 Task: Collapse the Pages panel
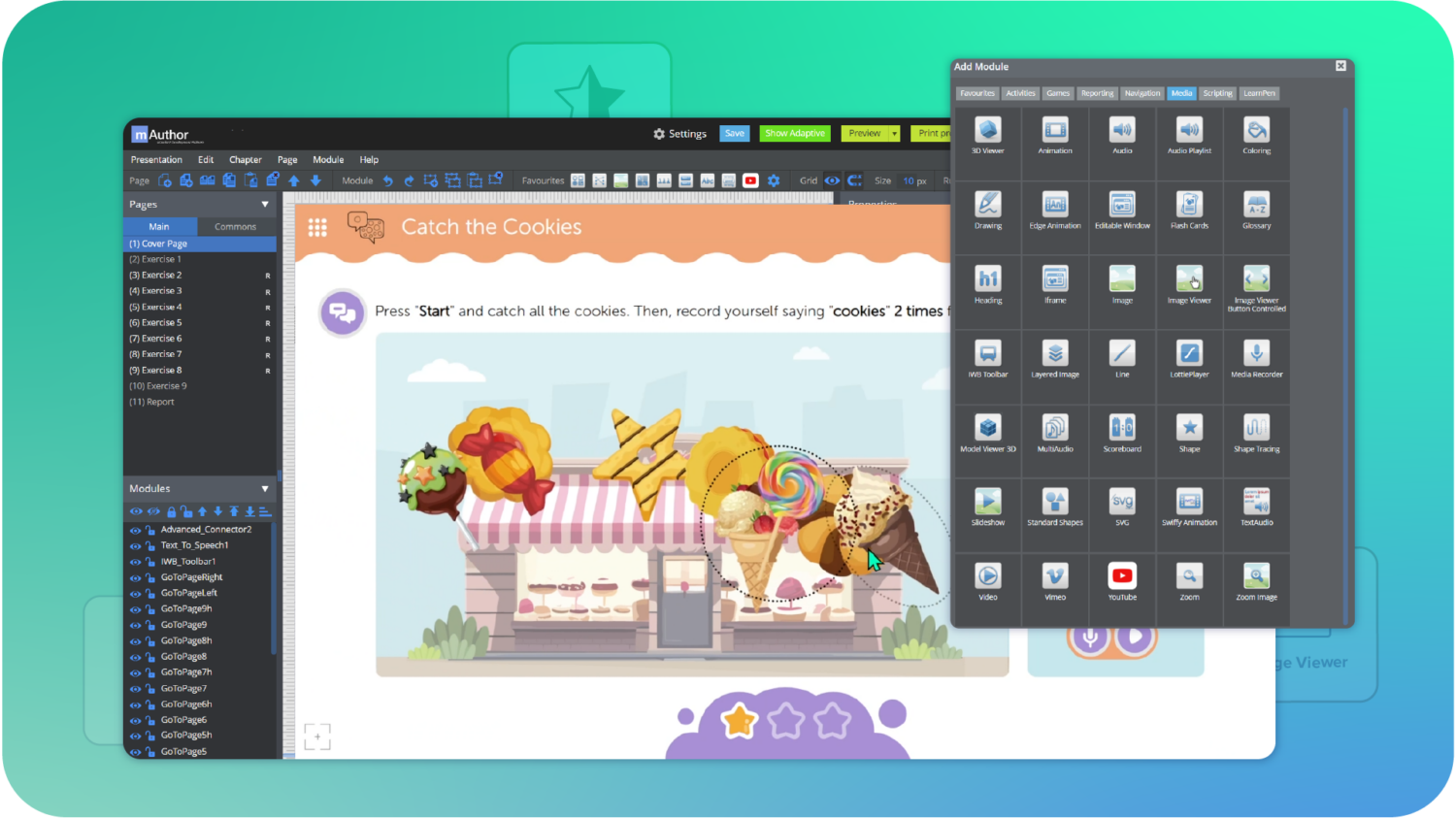263,205
